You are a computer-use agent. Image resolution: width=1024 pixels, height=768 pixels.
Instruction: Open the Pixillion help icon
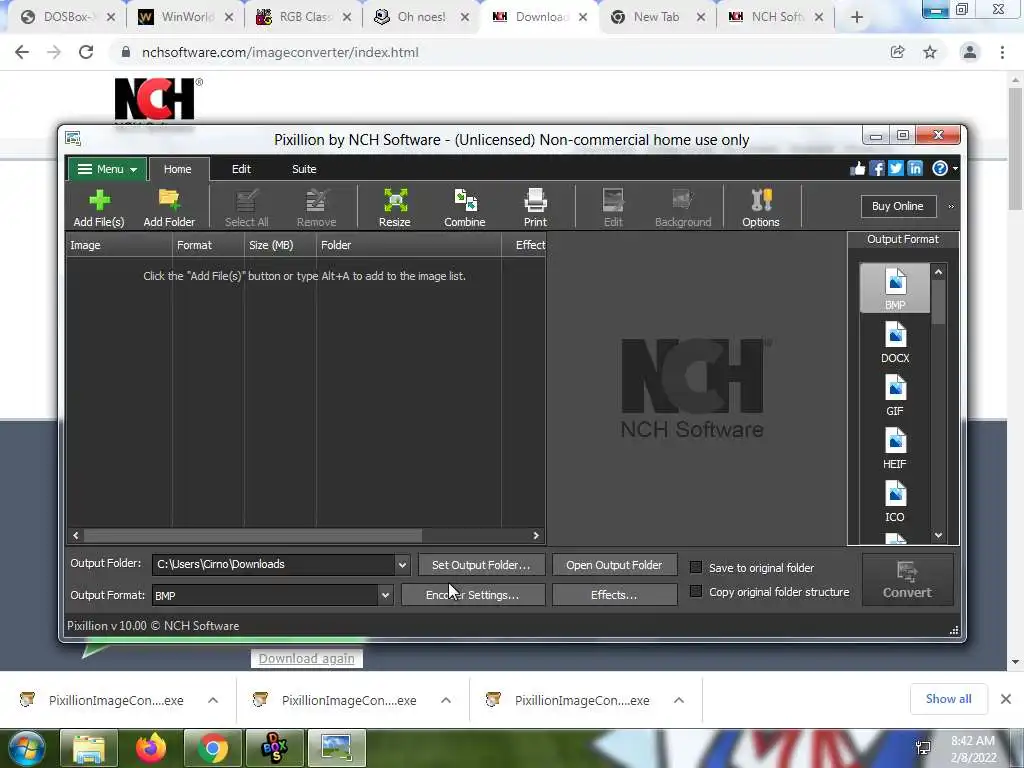[939, 168]
